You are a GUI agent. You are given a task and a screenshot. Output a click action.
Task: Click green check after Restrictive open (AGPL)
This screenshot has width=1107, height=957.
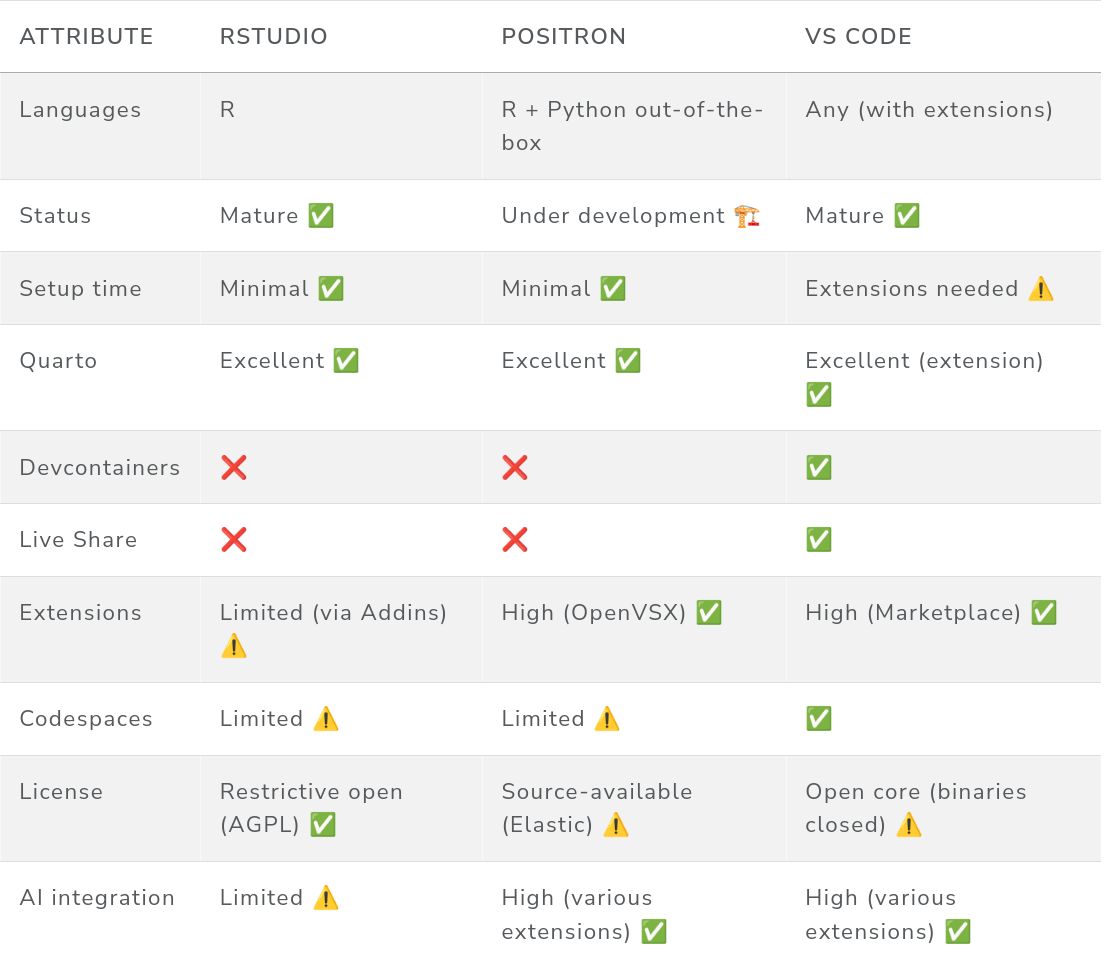pyautogui.click(x=323, y=825)
